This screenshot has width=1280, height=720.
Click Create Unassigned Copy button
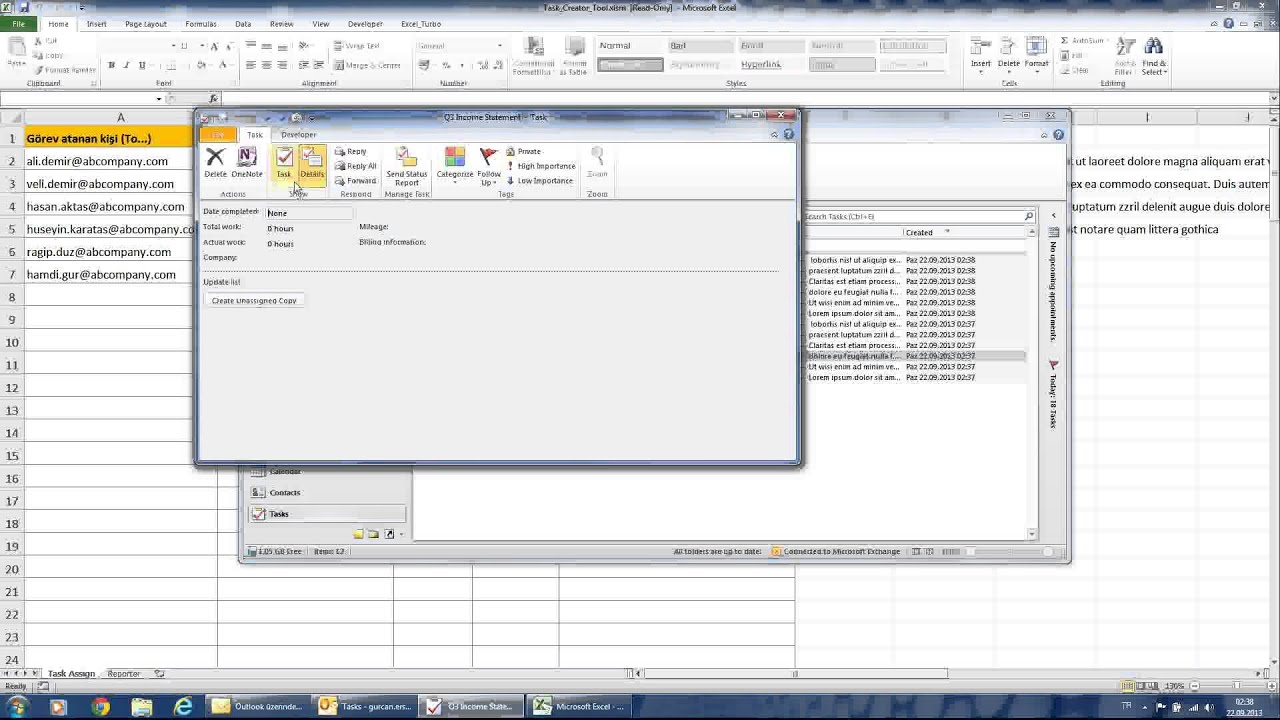(254, 301)
